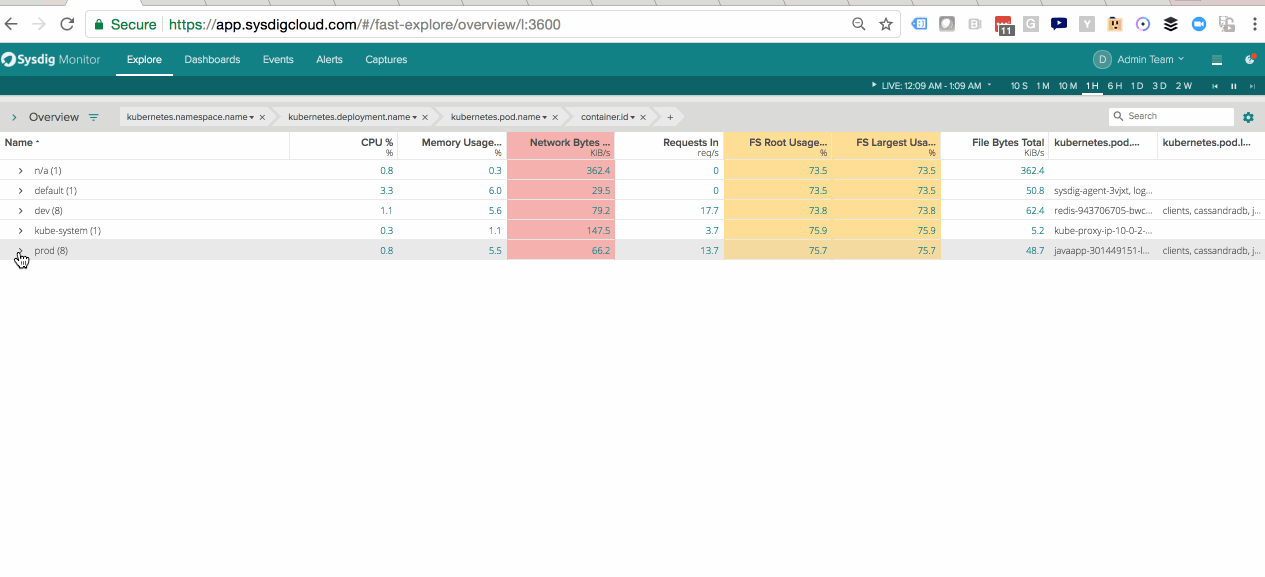Viewport: 1265px width, 577px height.
Task: Click the Search input field
Action: (1171, 117)
